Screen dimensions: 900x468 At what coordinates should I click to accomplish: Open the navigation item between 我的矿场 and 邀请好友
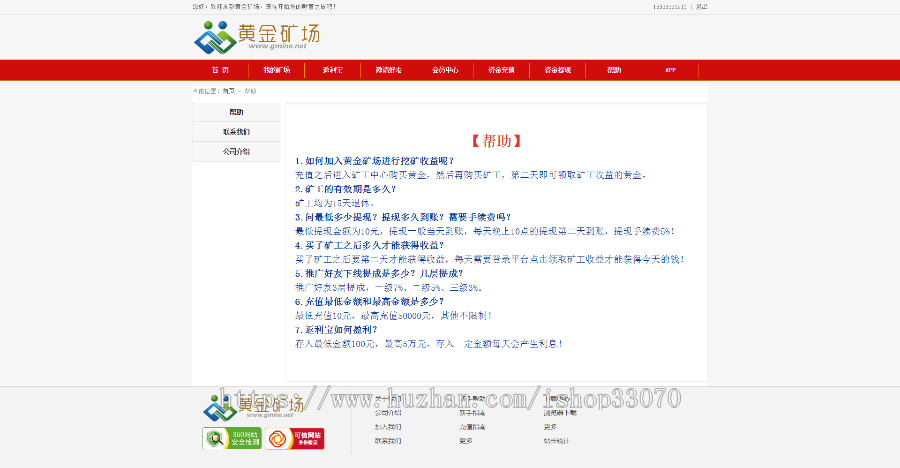point(332,70)
